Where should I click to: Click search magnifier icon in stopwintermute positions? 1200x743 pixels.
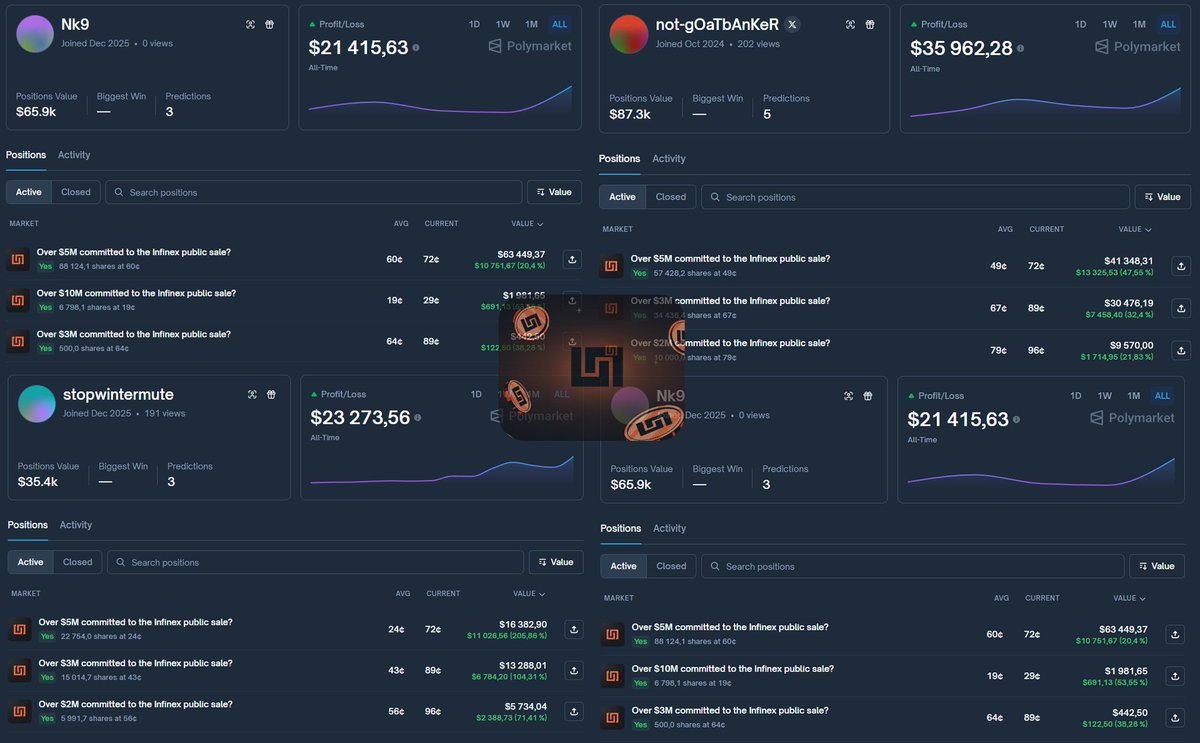[x=120, y=562]
